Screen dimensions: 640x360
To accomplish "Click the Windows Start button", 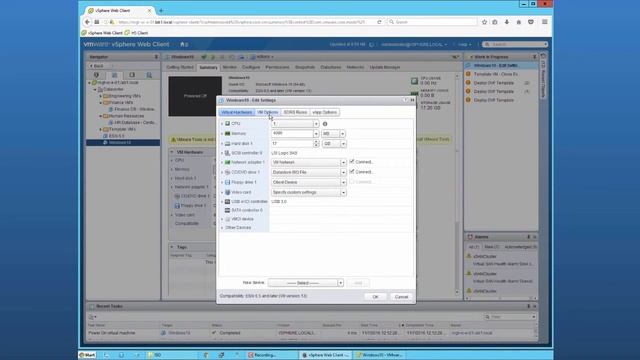I will 87,355.
